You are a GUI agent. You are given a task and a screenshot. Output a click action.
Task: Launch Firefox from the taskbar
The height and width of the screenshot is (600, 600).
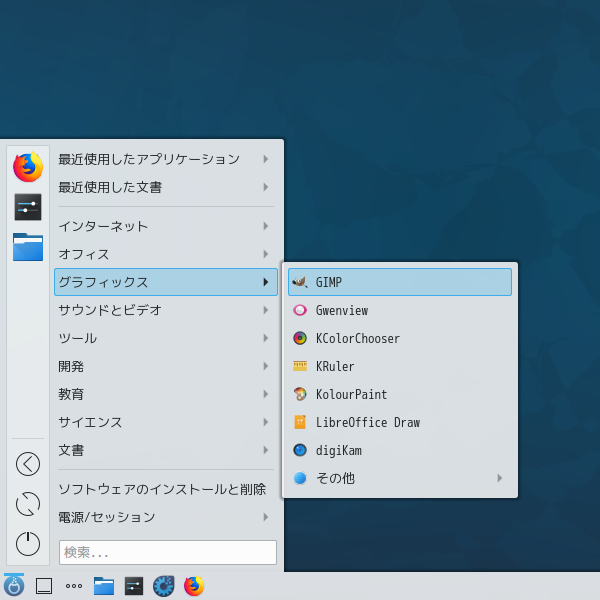coord(194,586)
